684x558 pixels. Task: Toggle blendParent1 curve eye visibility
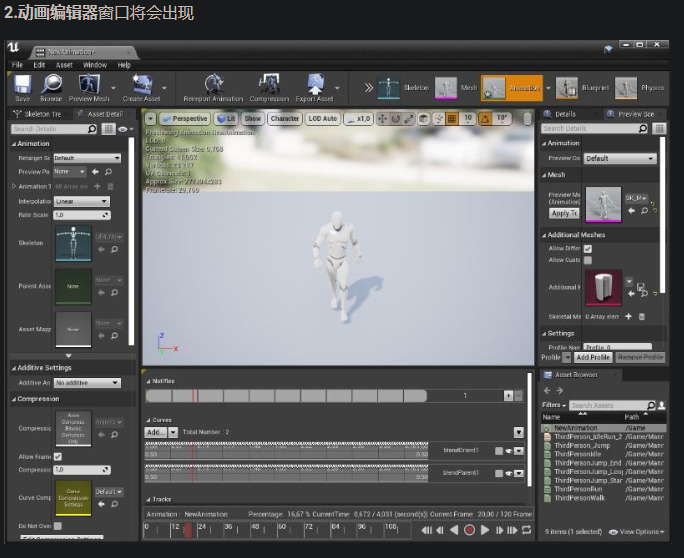[x=509, y=473]
